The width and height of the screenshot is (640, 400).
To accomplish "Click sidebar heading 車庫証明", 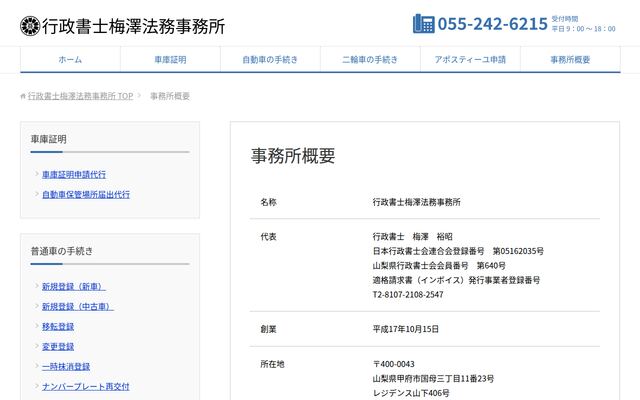I will coord(49,139).
